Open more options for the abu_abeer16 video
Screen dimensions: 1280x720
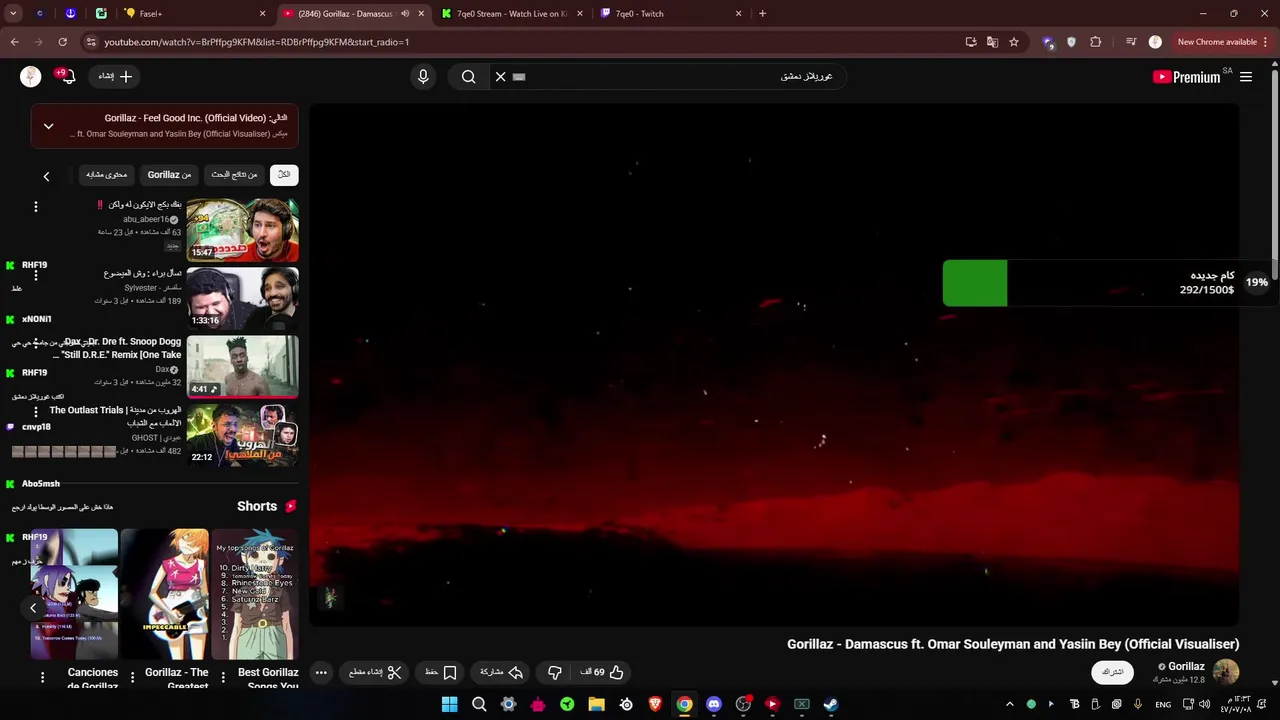[x=36, y=206]
